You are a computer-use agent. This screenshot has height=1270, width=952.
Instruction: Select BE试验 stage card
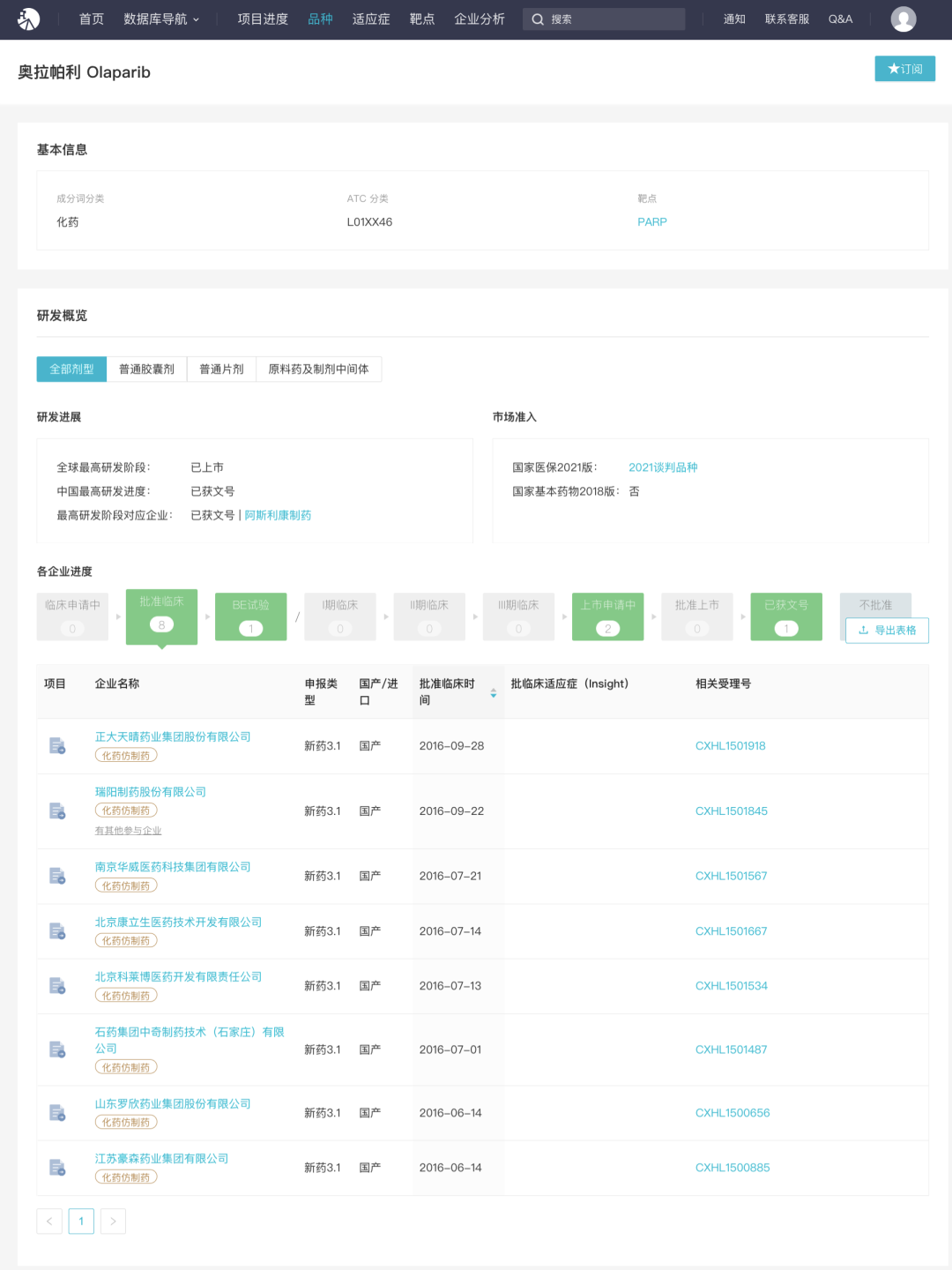pyautogui.click(x=250, y=616)
